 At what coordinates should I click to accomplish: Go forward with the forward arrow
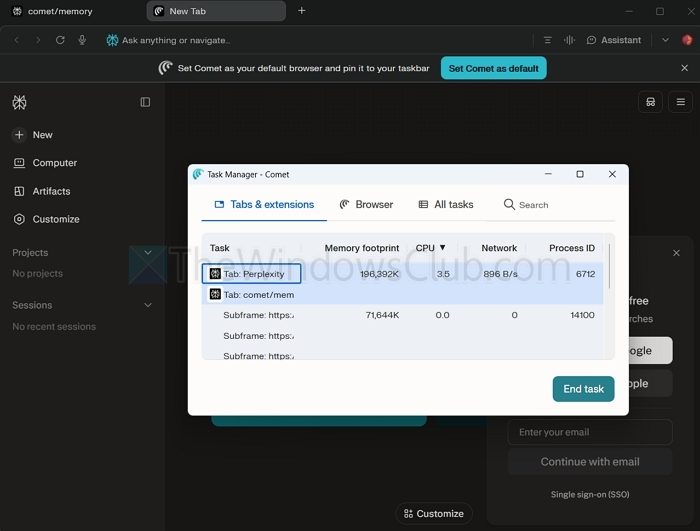coord(38,40)
